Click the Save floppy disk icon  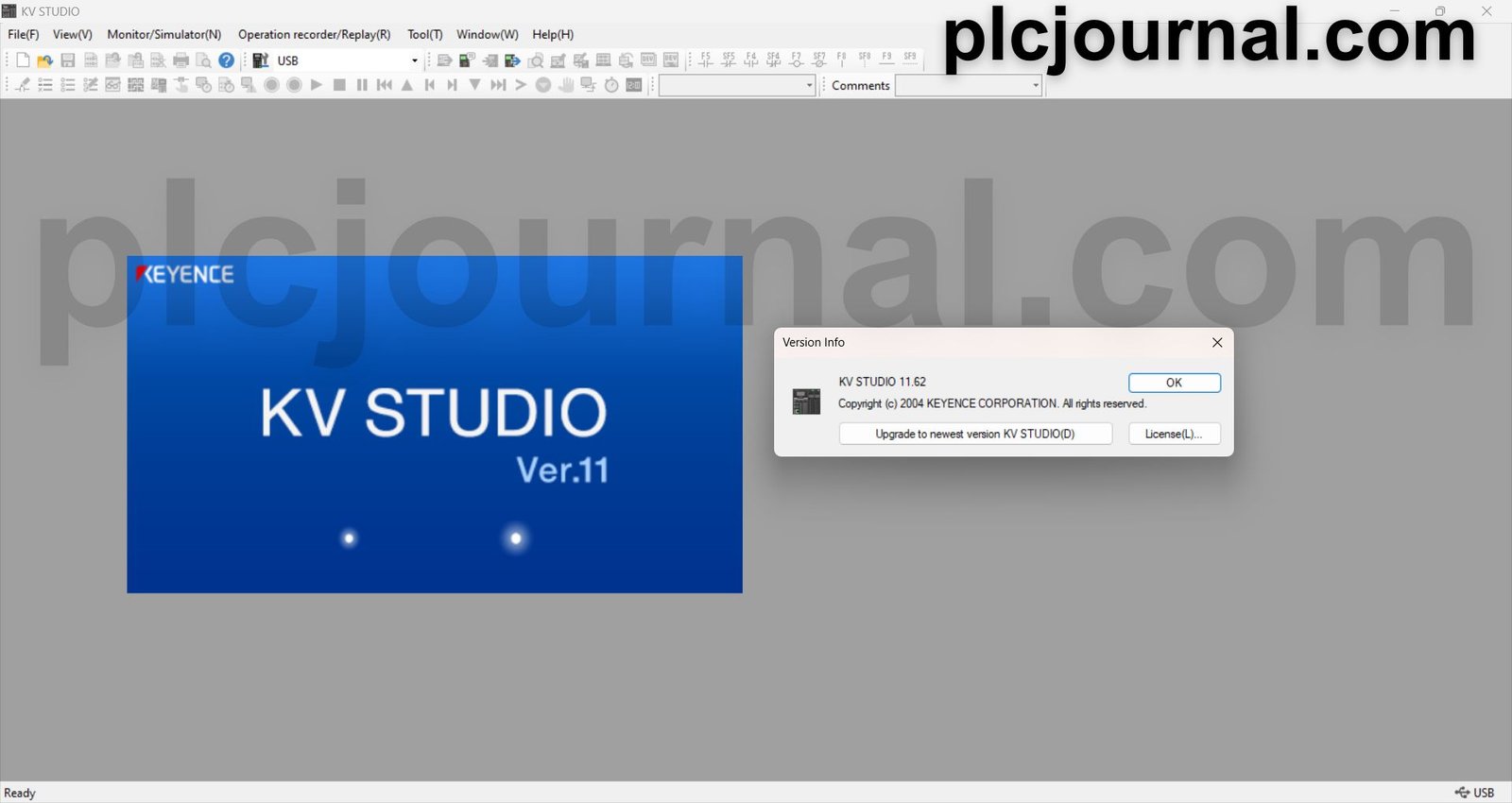[x=68, y=60]
